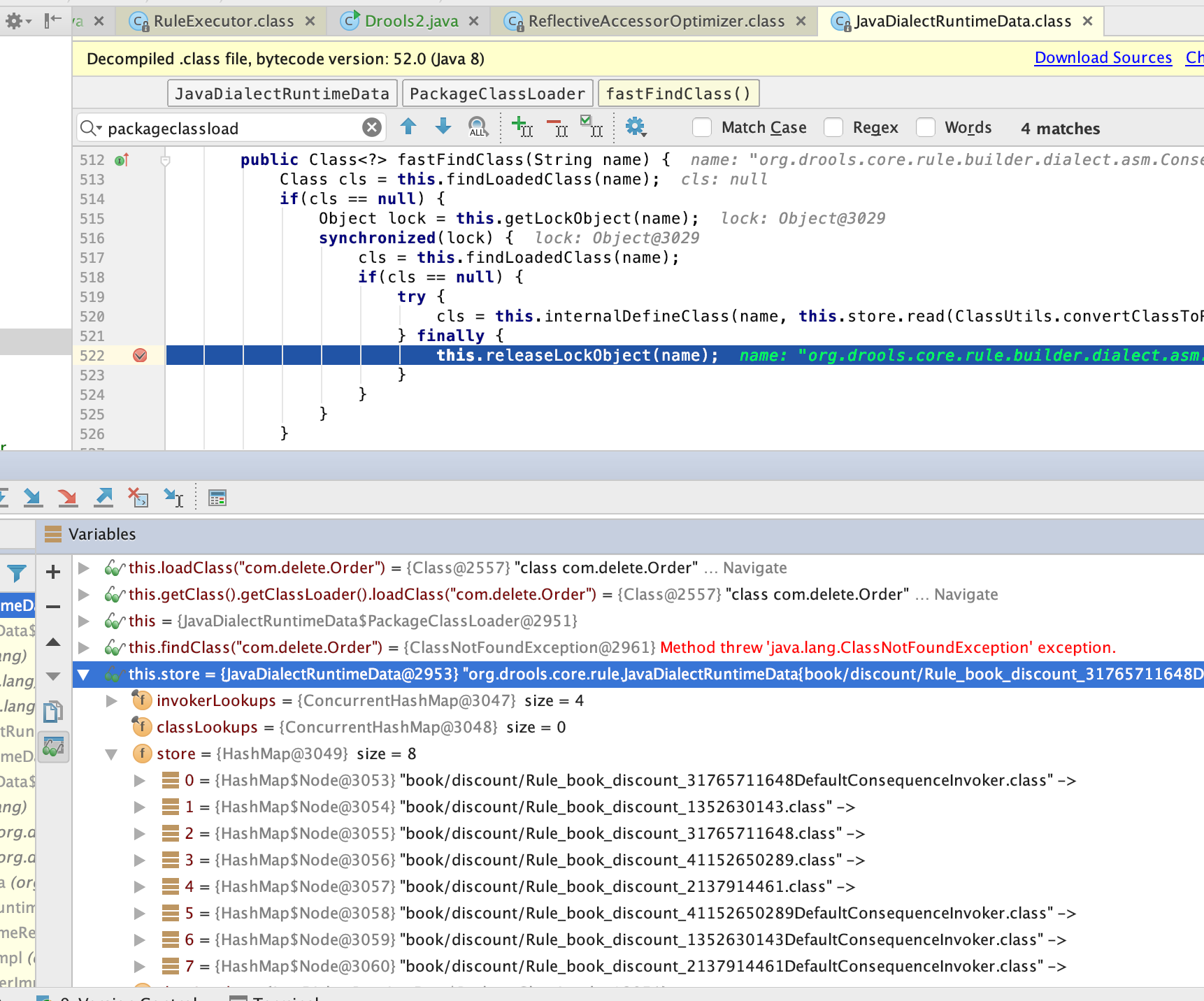Select all occurrences icon in find bar
1204x1001 pixels.
(592, 127)
